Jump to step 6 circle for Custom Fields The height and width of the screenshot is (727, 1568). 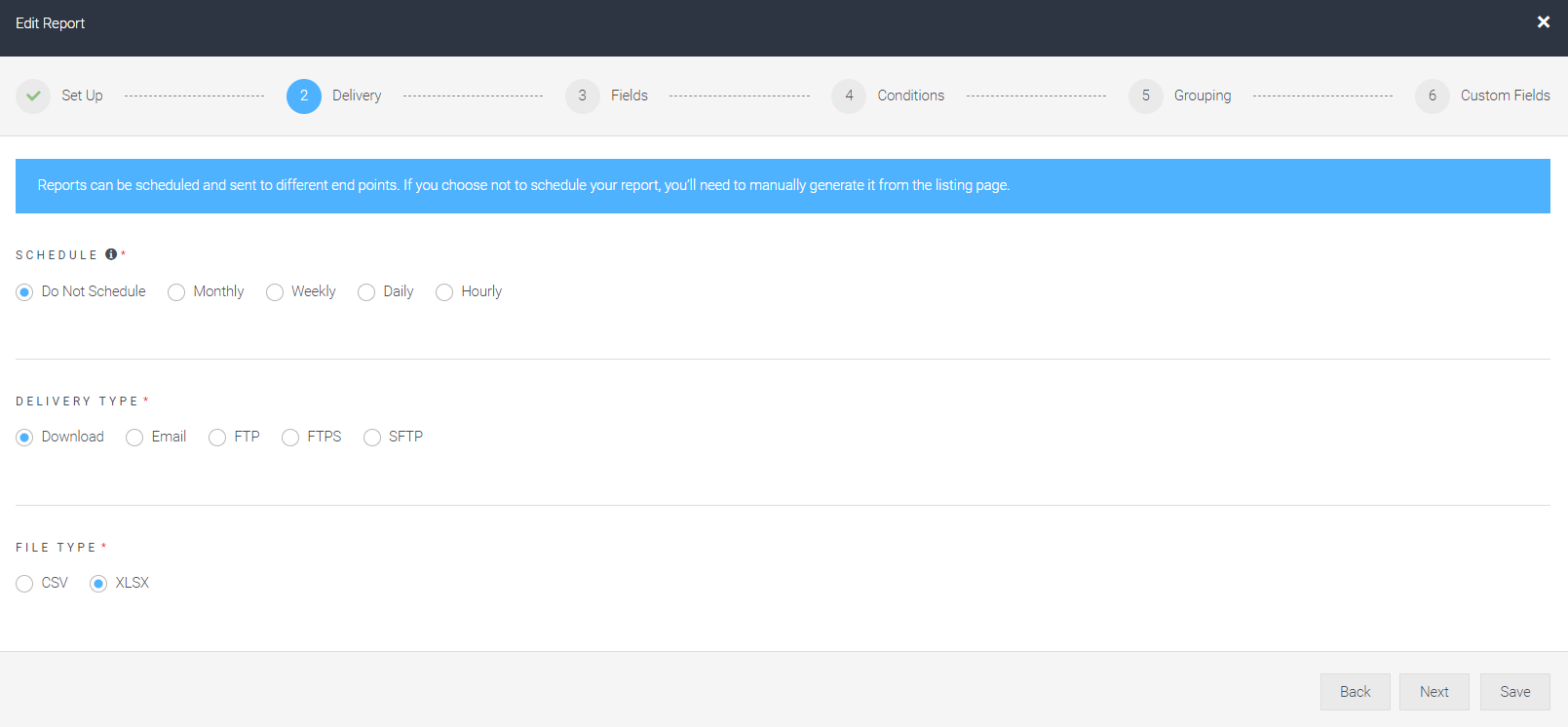[1433, 96]
